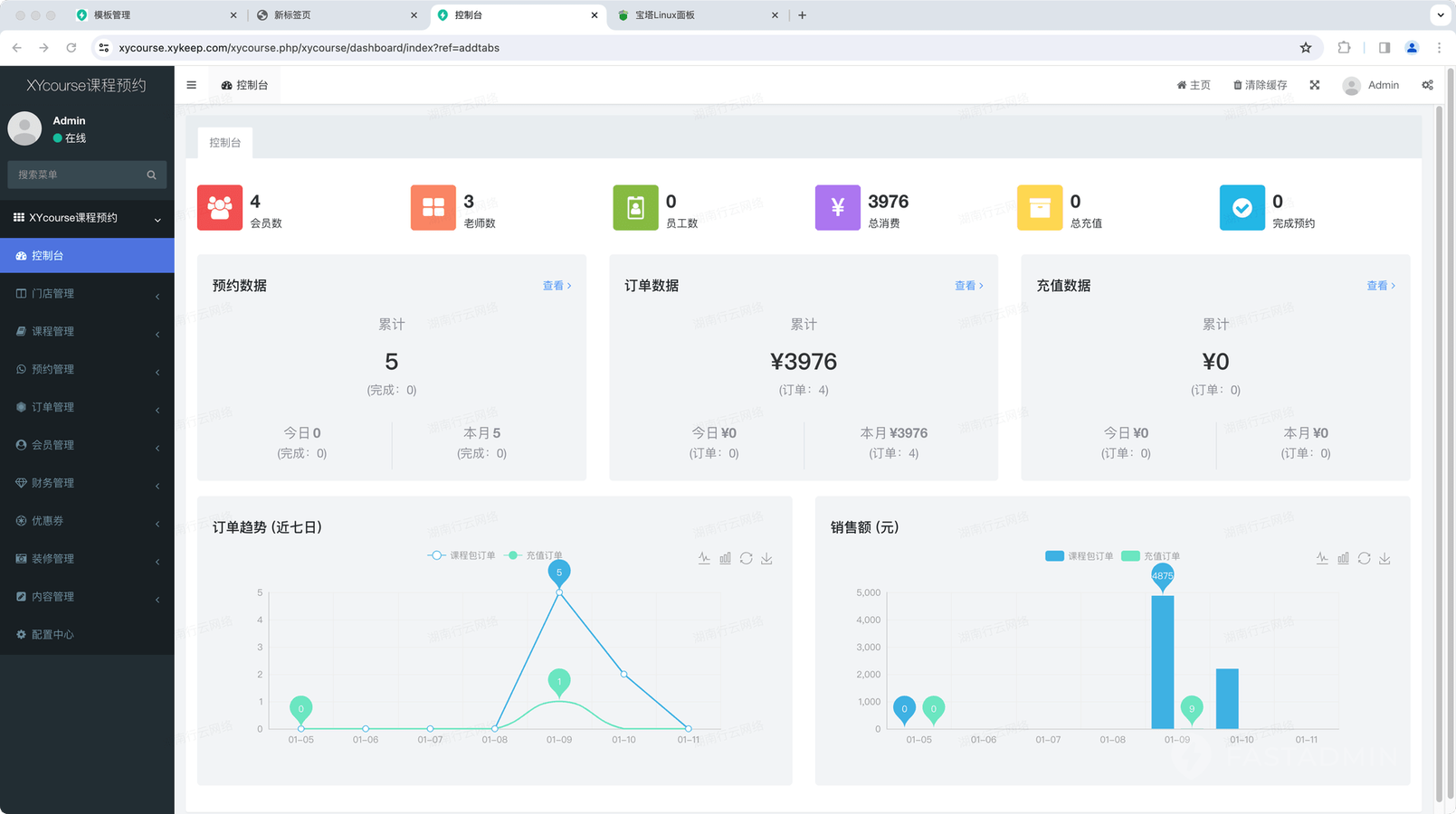The image size is (1456, 814).
Task: Click the search magnifier icon in sidebar
Action: pyautogui.click(x=151, y=175)
